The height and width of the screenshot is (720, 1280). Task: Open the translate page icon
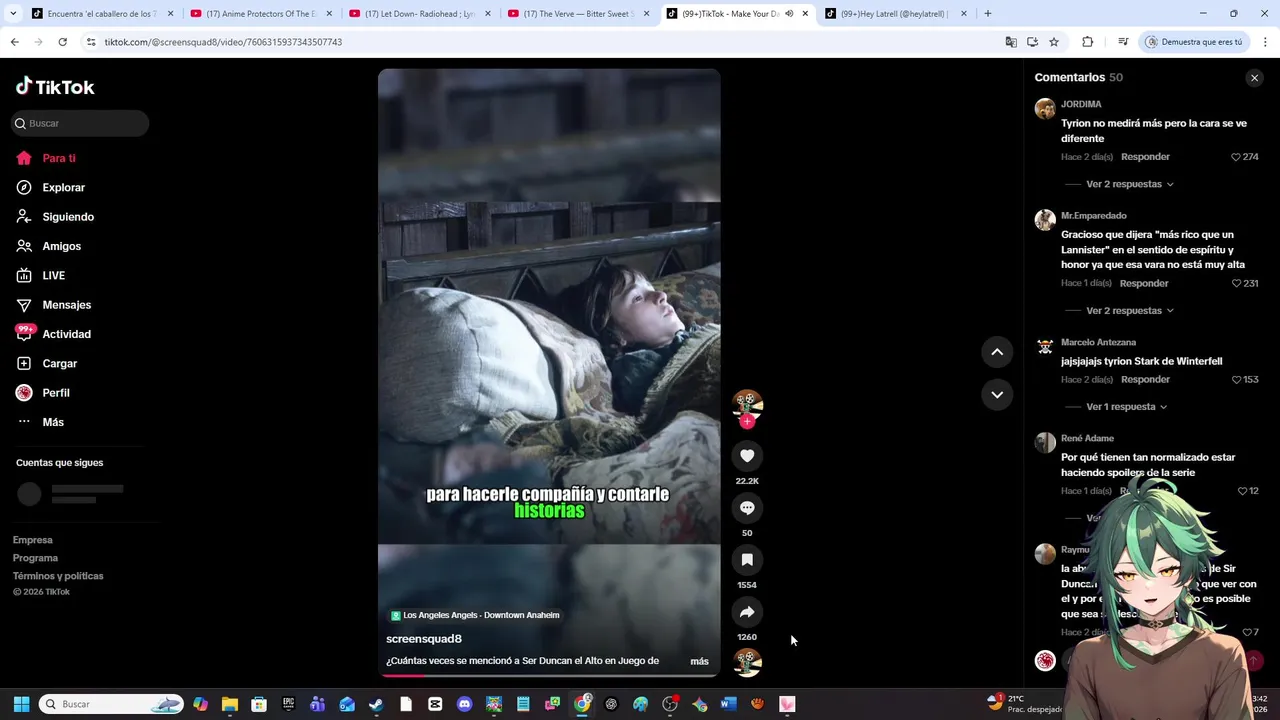pyautogui.click(x=1011, y=42)
